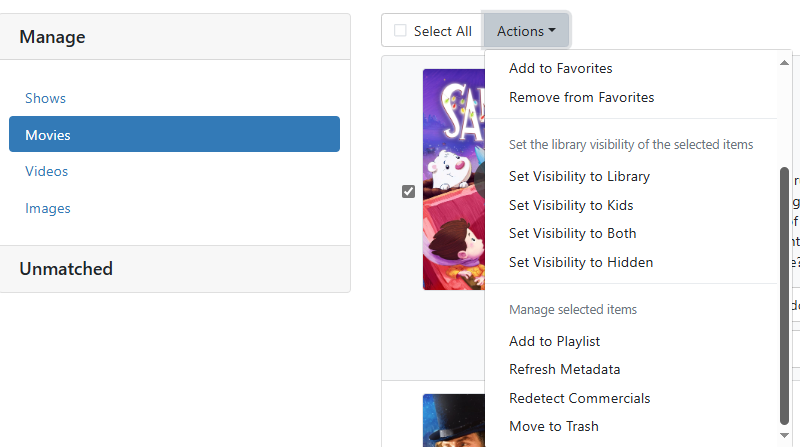This screenshot has width=800, height=447.
Task: Expand the Unmatched section header
Action: (66, 269)
